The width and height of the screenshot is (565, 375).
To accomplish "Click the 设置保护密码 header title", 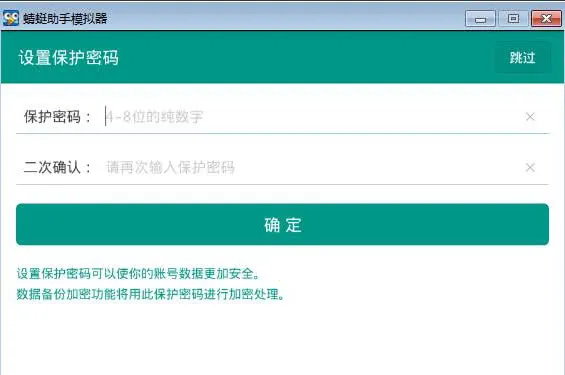I will tap(69, 58).
